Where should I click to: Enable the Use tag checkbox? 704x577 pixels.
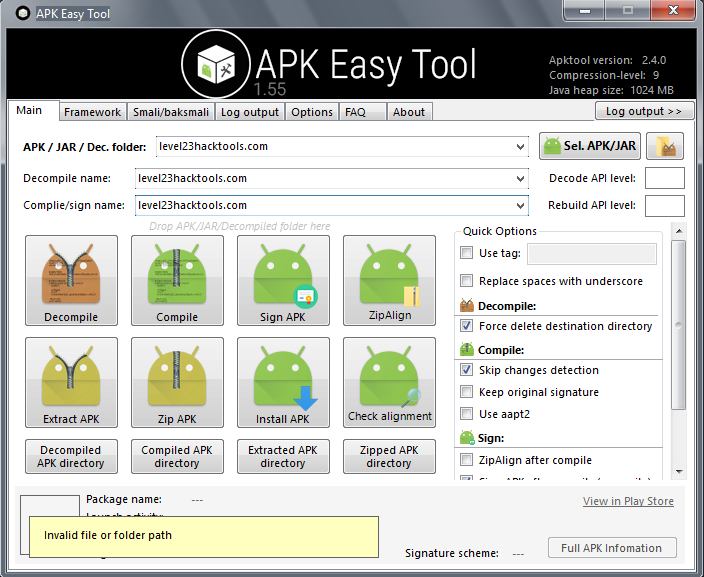(x=466, y=253)
